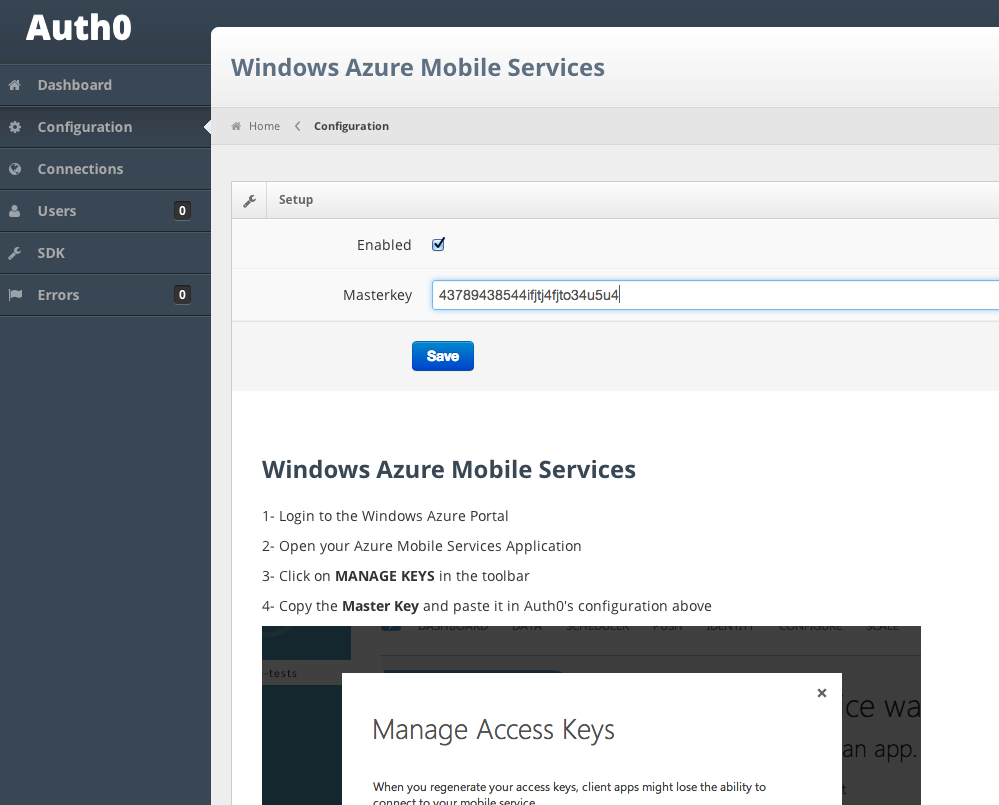The height and width of the screenshot is (805, 999).
Task: Open the Users menu item
Action: click(x=105, y=211)
